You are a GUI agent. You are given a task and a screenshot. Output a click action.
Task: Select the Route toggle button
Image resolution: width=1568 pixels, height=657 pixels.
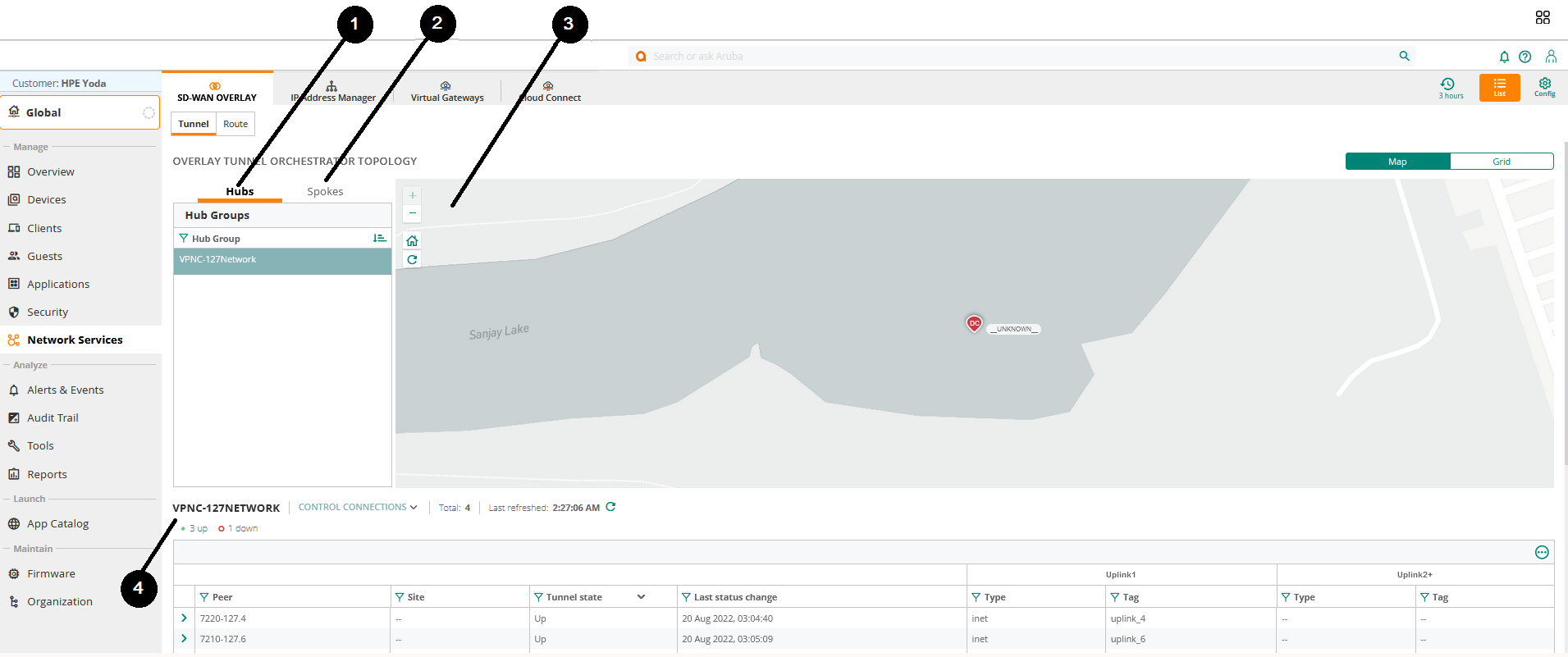pyautogui.click(x=235, y=124)
